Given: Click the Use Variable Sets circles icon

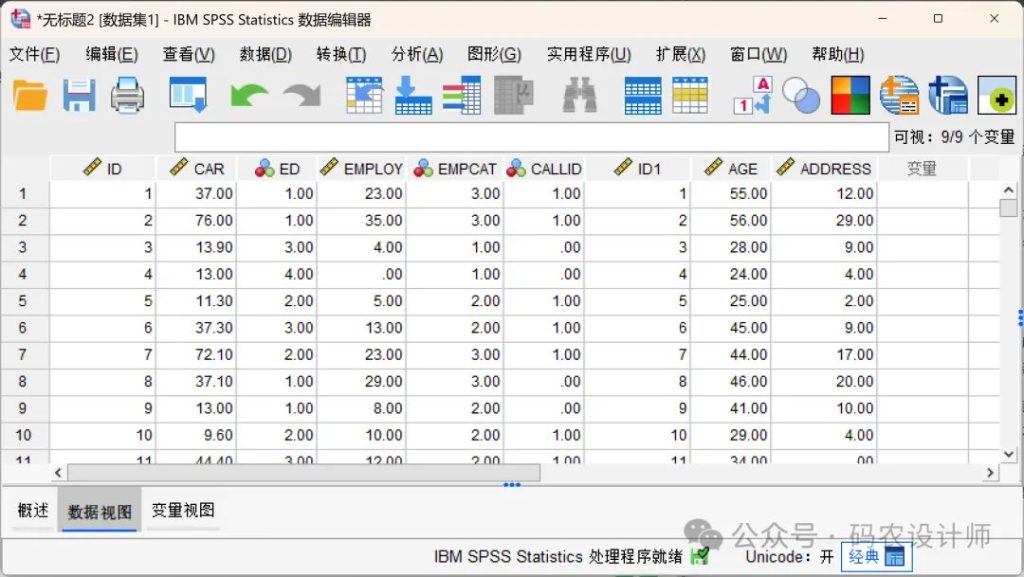Looking at the screenshot, I should [x=800, y=96].
